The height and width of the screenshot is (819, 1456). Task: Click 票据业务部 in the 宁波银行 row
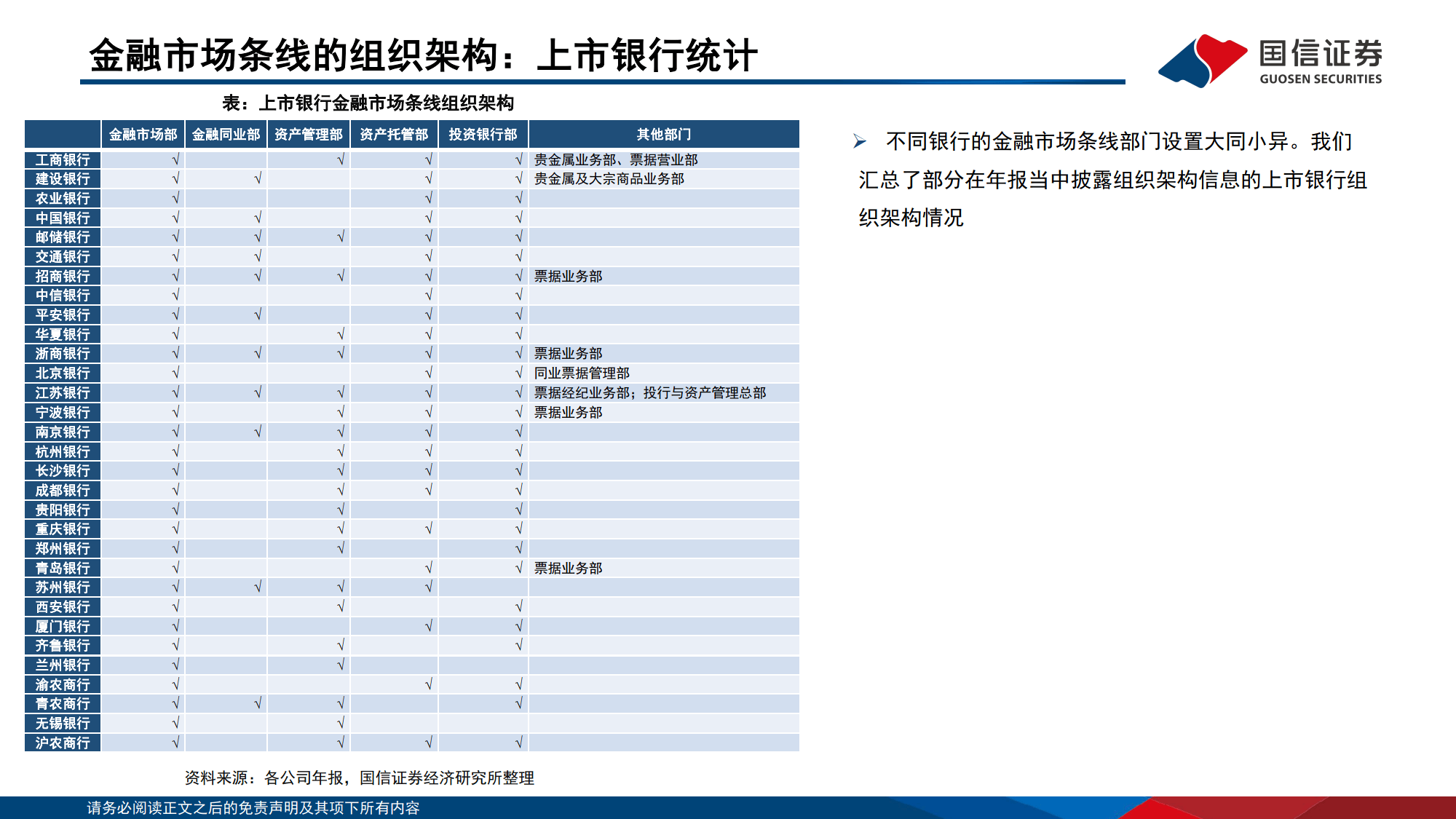(x=569, y=412)
